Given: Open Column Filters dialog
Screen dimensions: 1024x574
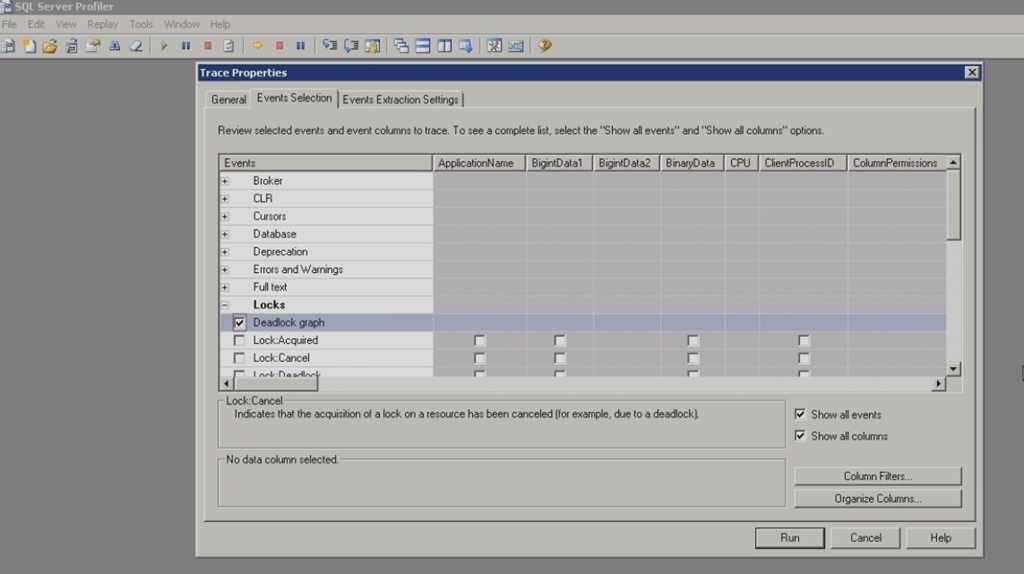Looking at the screenshot, I should (x=878, y=476).
